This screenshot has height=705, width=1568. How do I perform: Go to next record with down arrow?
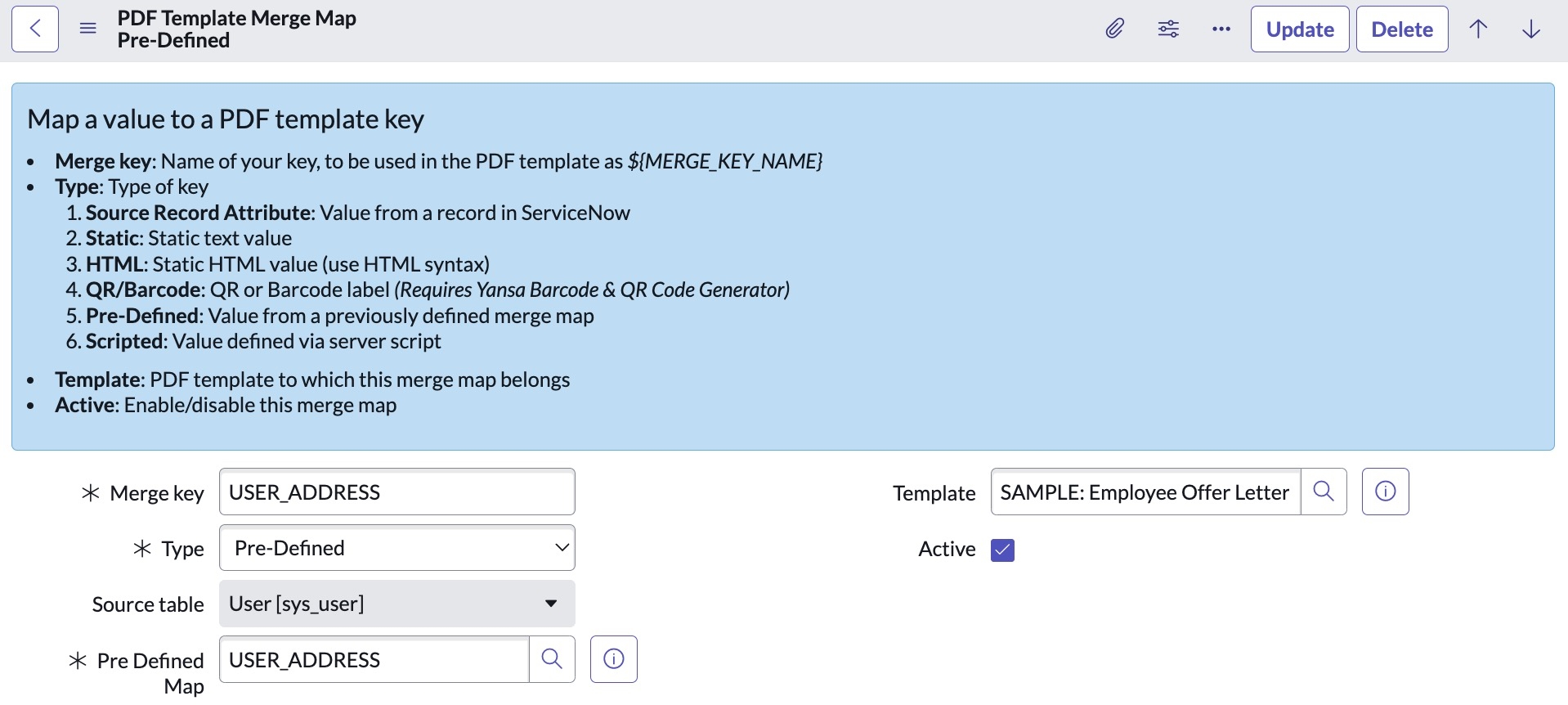pos(1531,29)
